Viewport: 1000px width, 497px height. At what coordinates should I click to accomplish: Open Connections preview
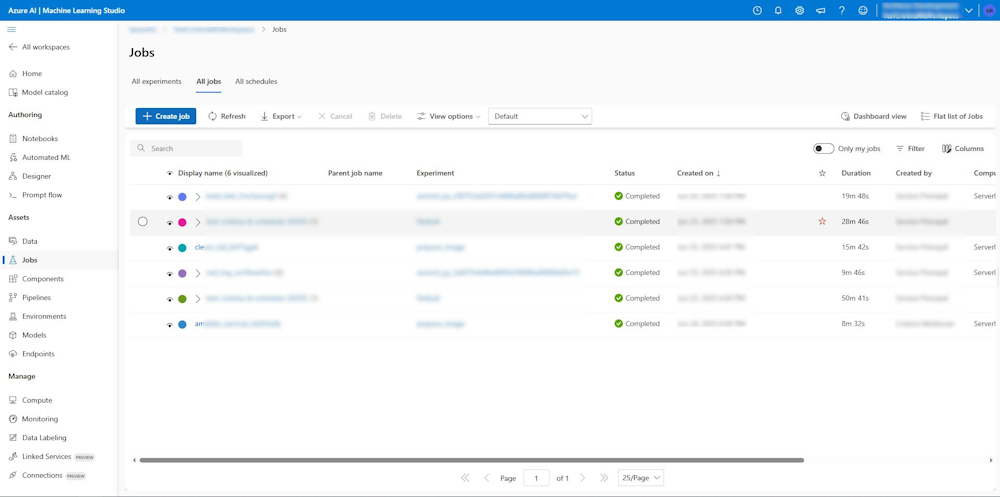[47, 475]
